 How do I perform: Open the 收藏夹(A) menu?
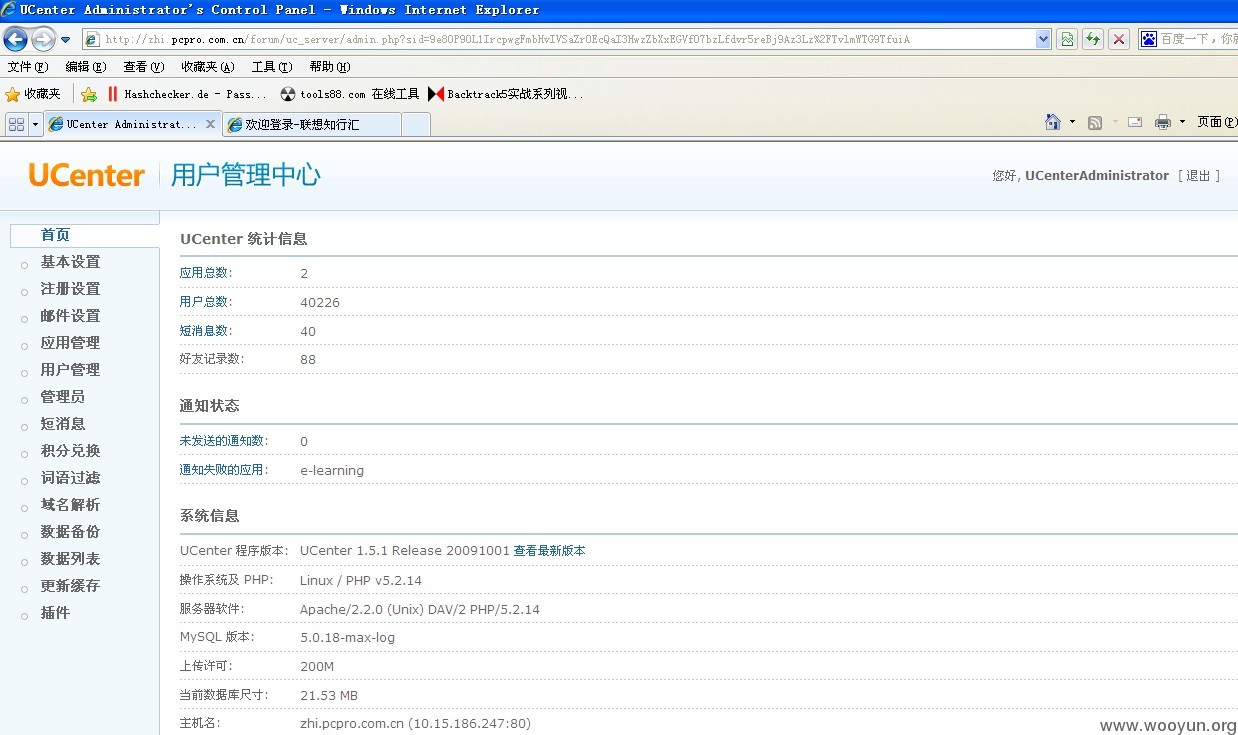pos(208,67)
